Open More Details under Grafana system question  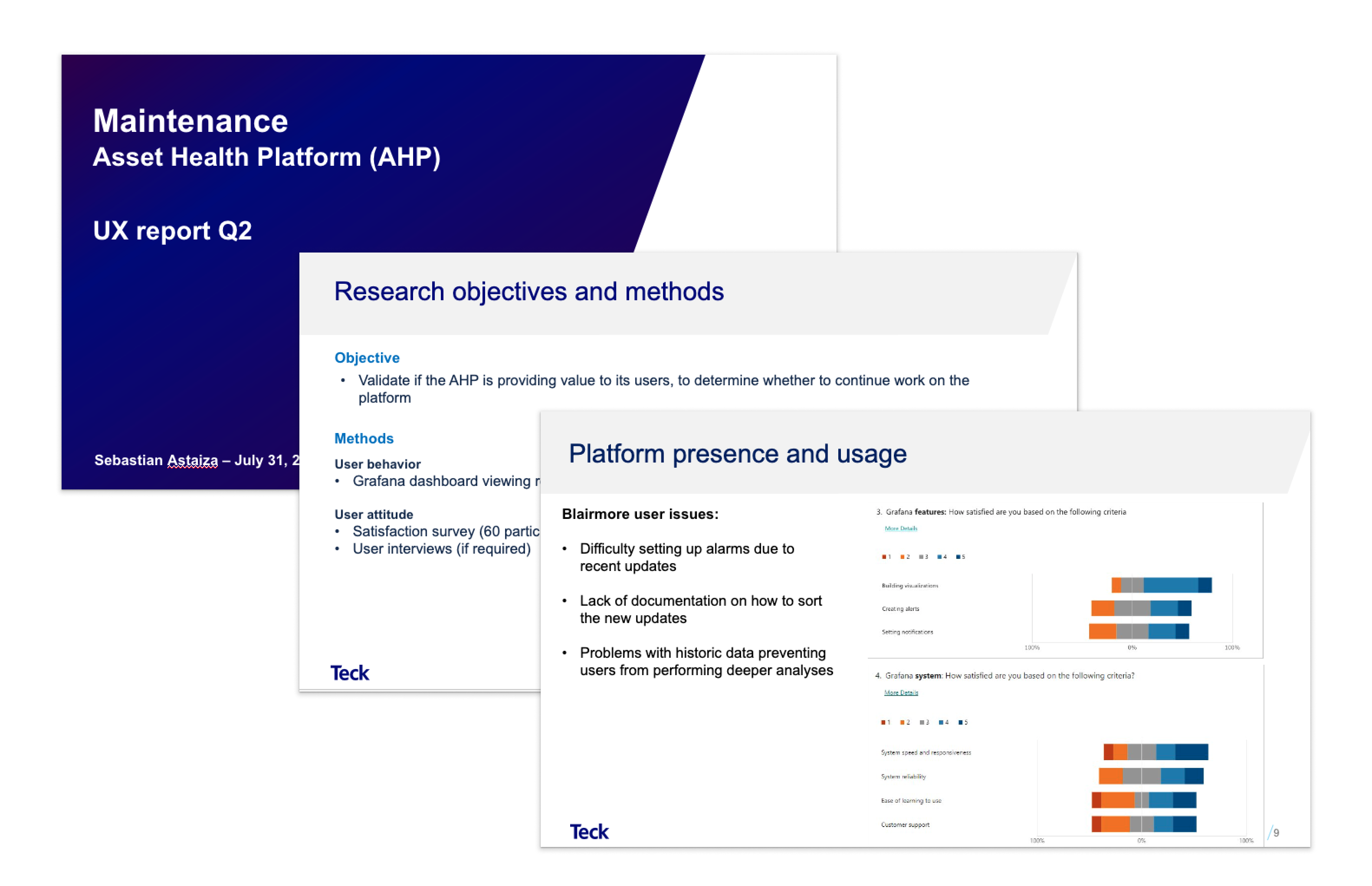901,692
